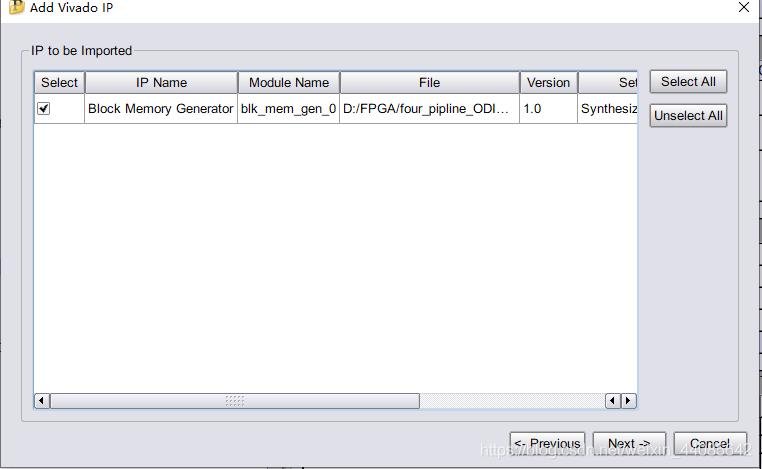Uncheck the Block Memory Generator checkbox
The image size is (762, 469).
[x=44, y=109]
